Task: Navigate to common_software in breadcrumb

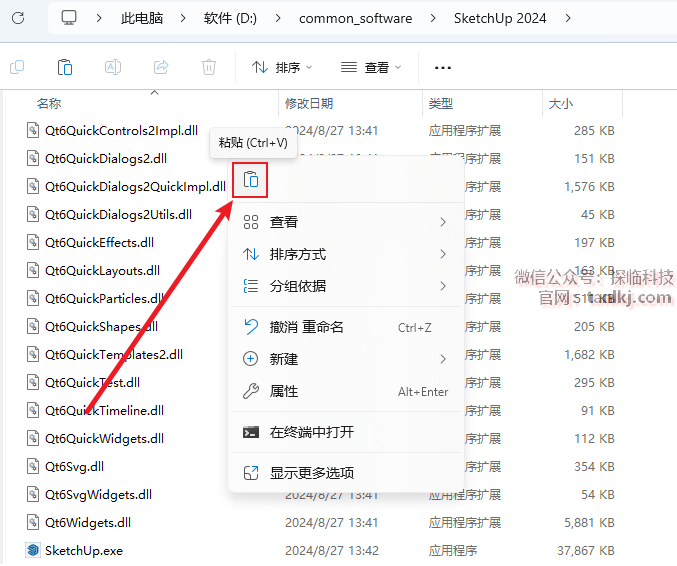Action: (x=355, y=18)
